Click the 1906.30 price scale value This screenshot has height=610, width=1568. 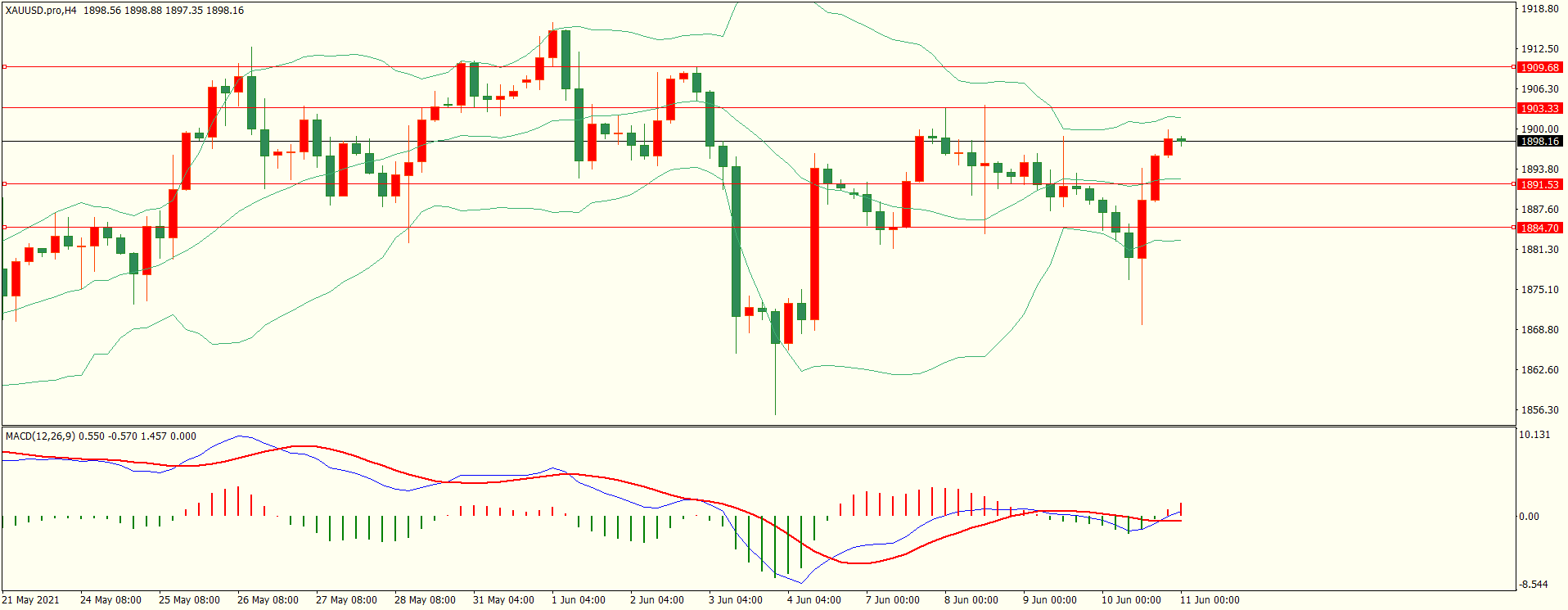(1539, 89)
